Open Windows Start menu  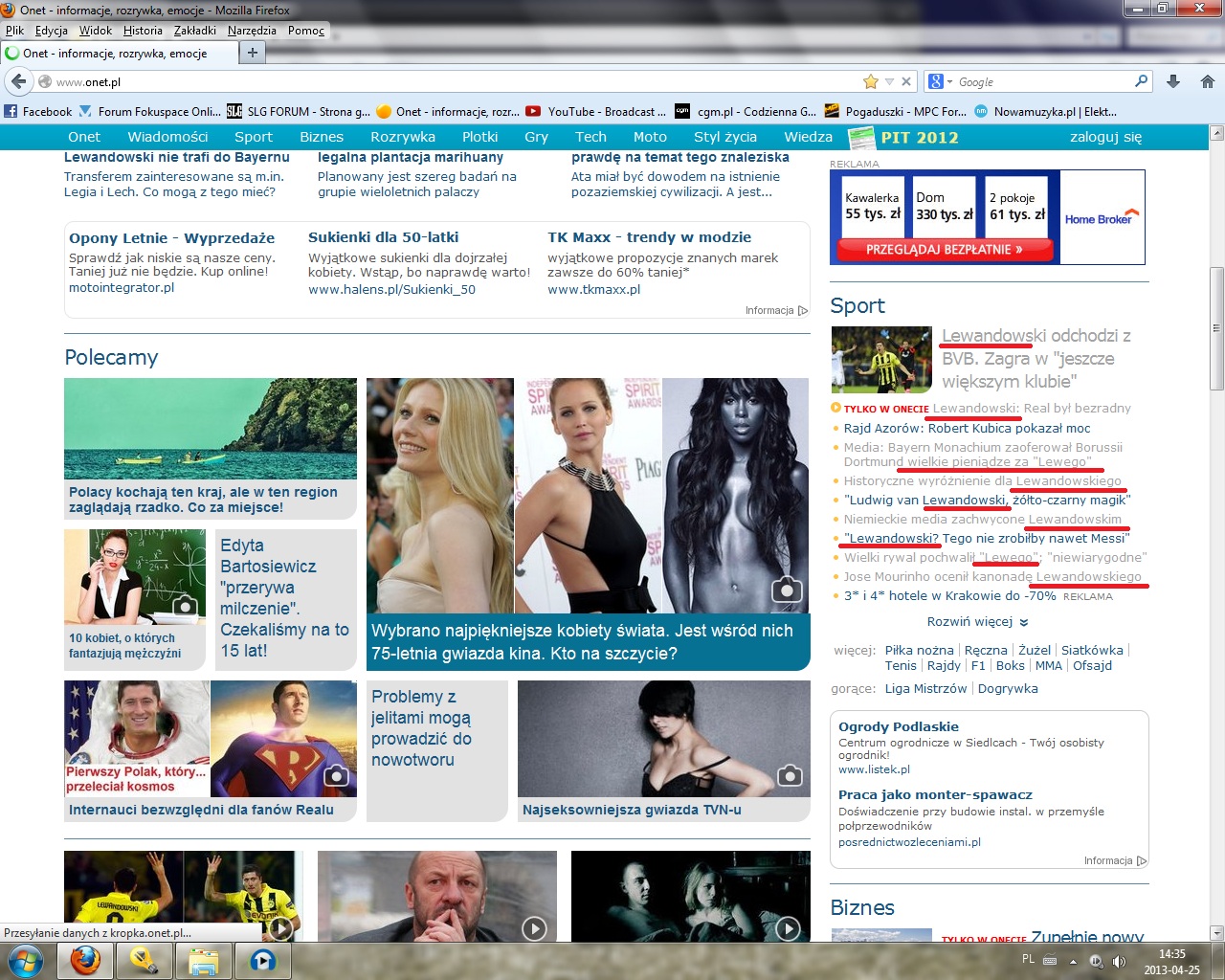(x=25, y=960)
